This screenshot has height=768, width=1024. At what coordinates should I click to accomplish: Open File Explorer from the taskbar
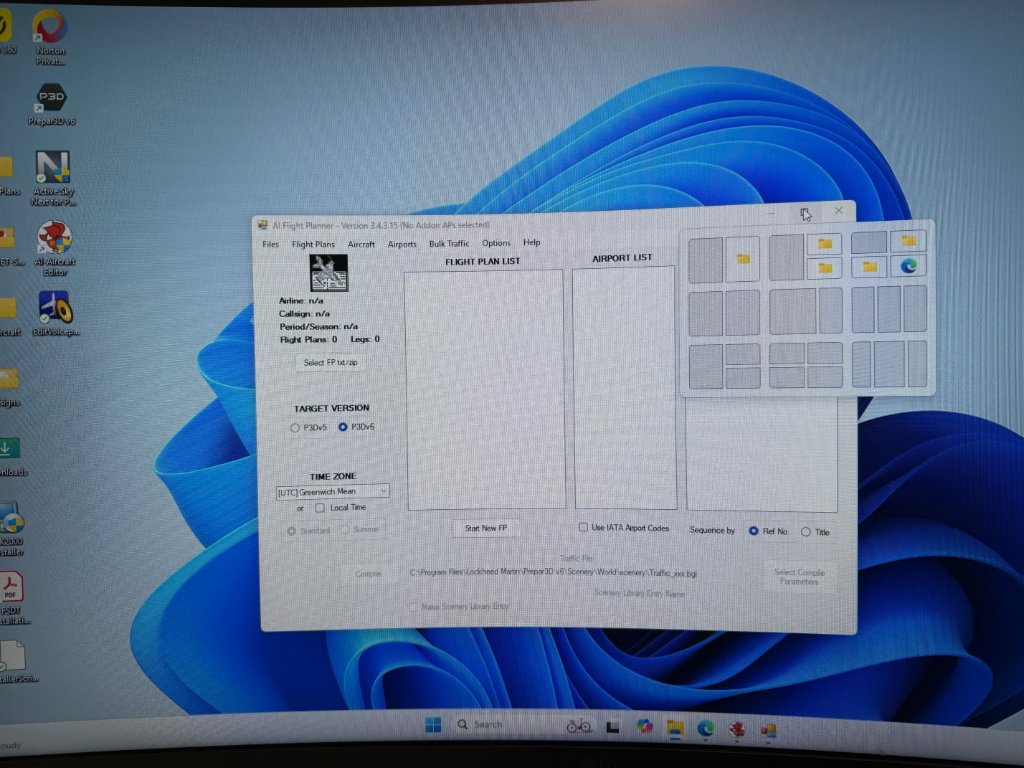click(x=675, y=727)
